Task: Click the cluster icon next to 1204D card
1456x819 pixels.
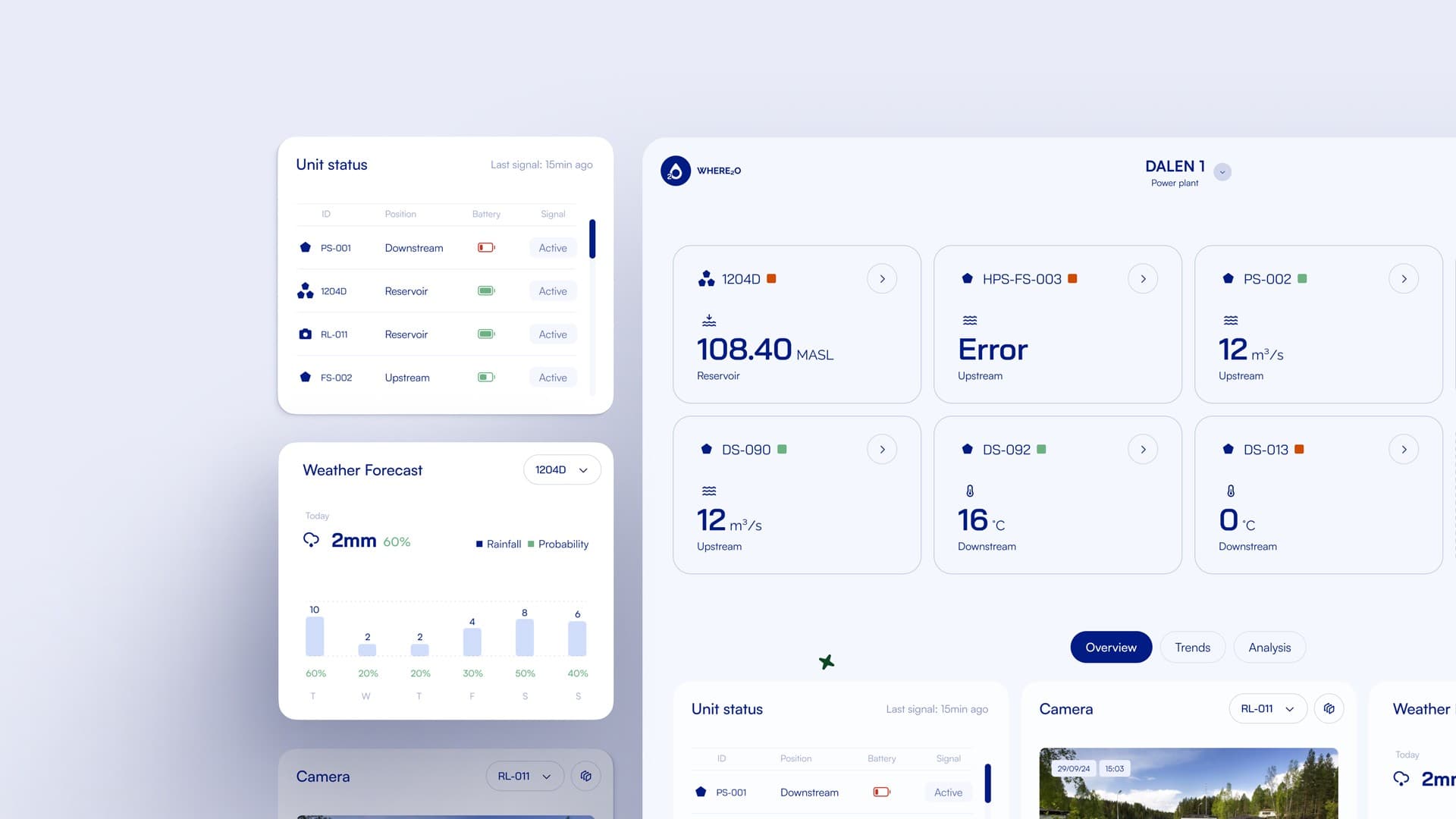Action: pos(707,278)
